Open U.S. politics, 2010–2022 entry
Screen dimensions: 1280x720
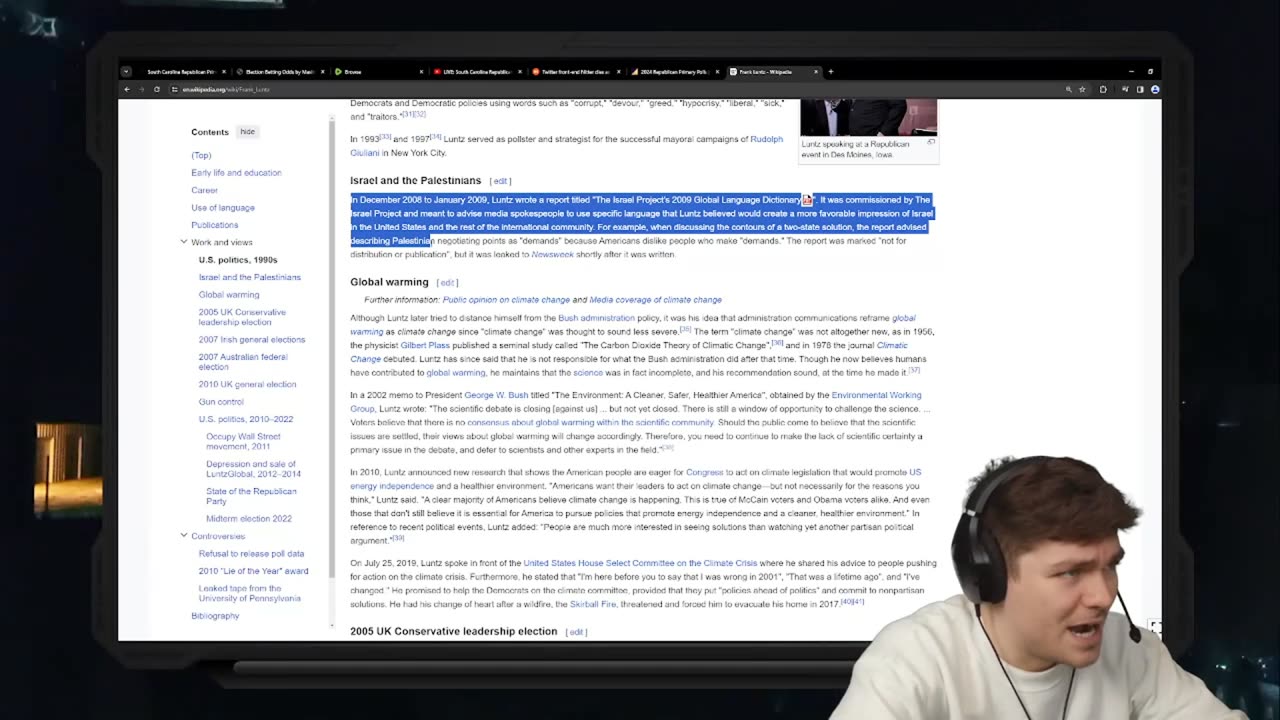[246, 419]
